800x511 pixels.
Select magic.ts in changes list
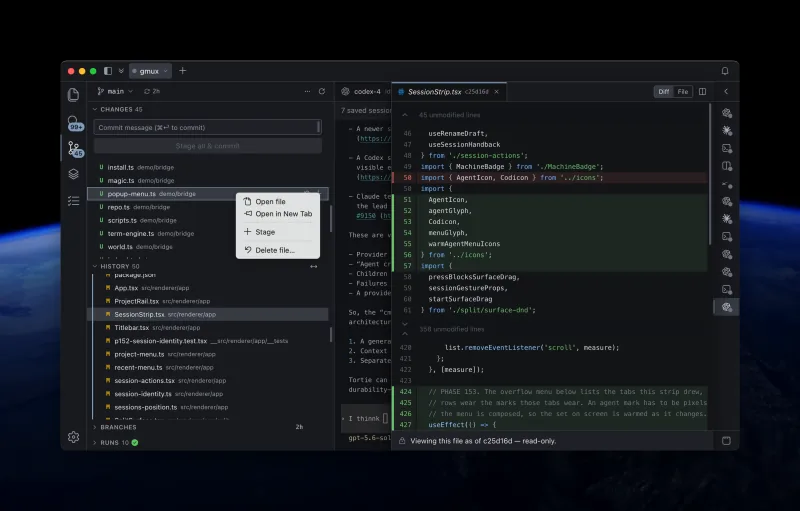208,181
